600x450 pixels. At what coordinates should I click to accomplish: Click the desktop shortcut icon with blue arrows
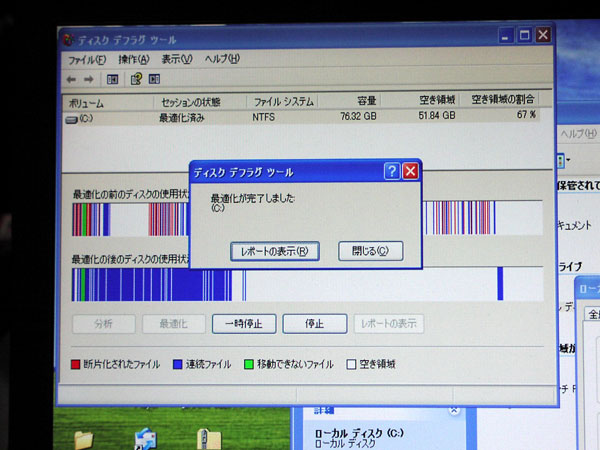(145, 439)
